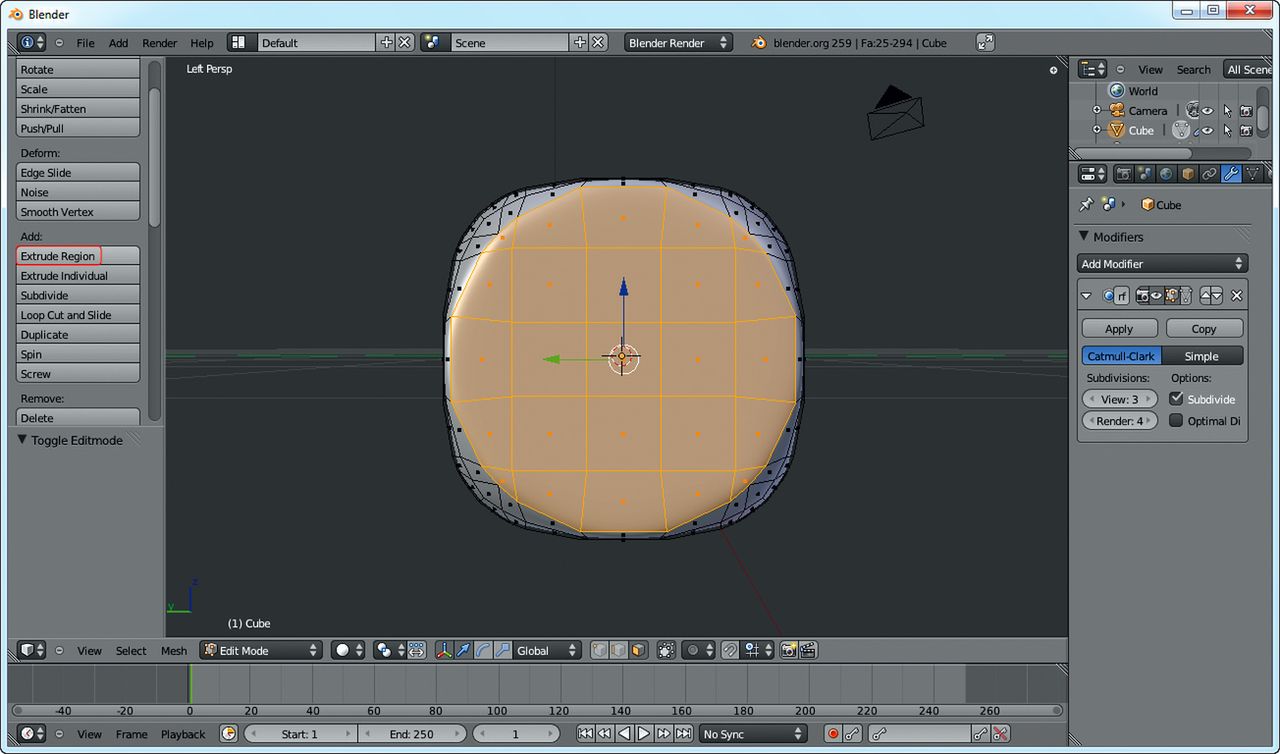The width and height of the screenshot is (1280, 754).
Task: Open pivot point dropdown
Action: [x=390, y=650]
